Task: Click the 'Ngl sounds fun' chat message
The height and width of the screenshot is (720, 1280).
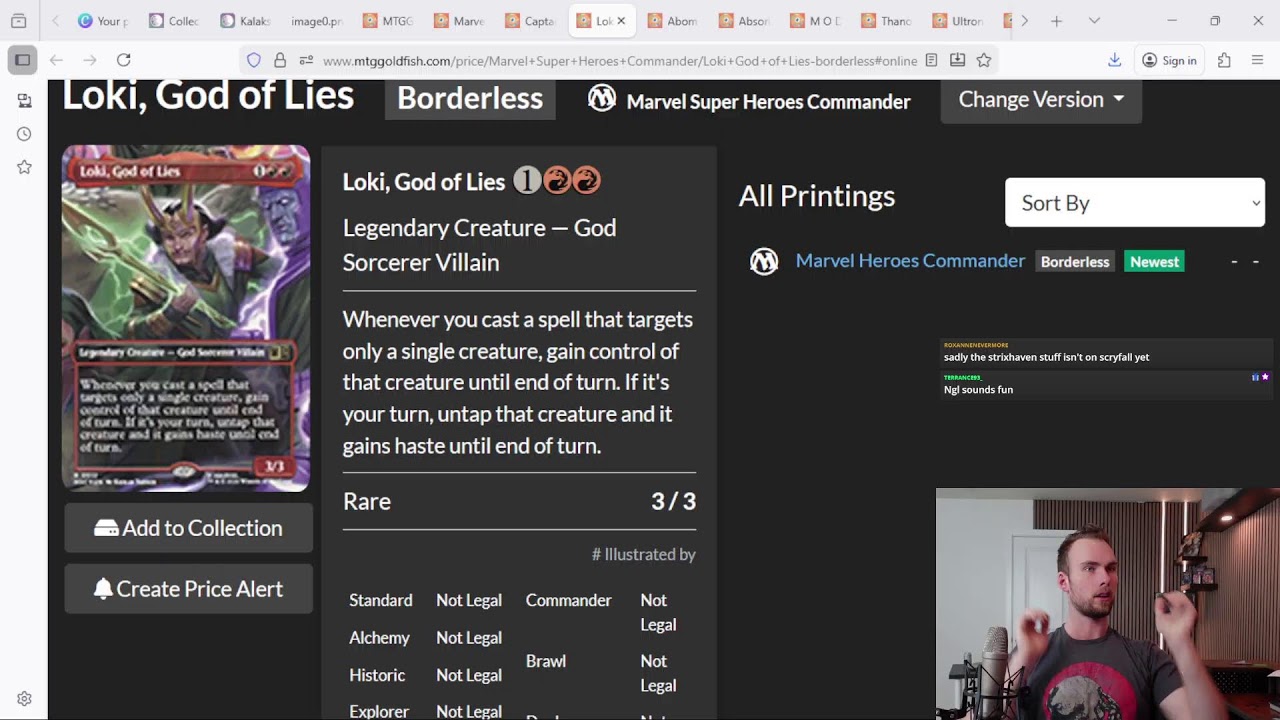Action: click(x=978, y=389)
